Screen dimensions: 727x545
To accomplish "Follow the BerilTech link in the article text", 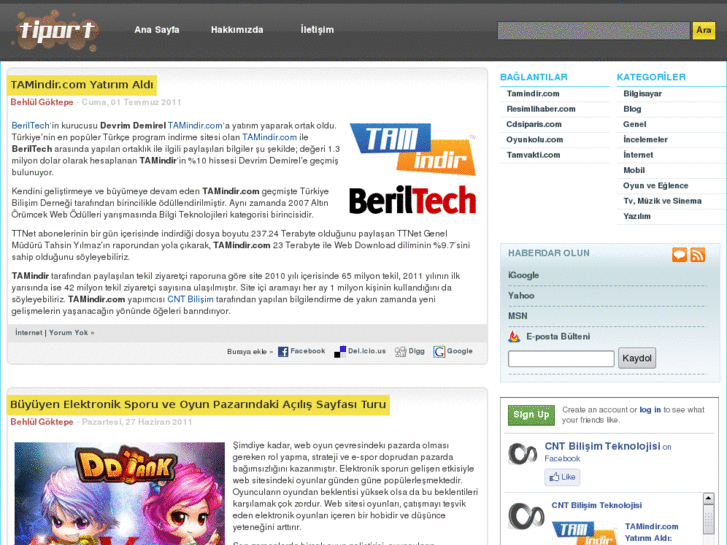I will pyautogui.click(x=30, y=126).
